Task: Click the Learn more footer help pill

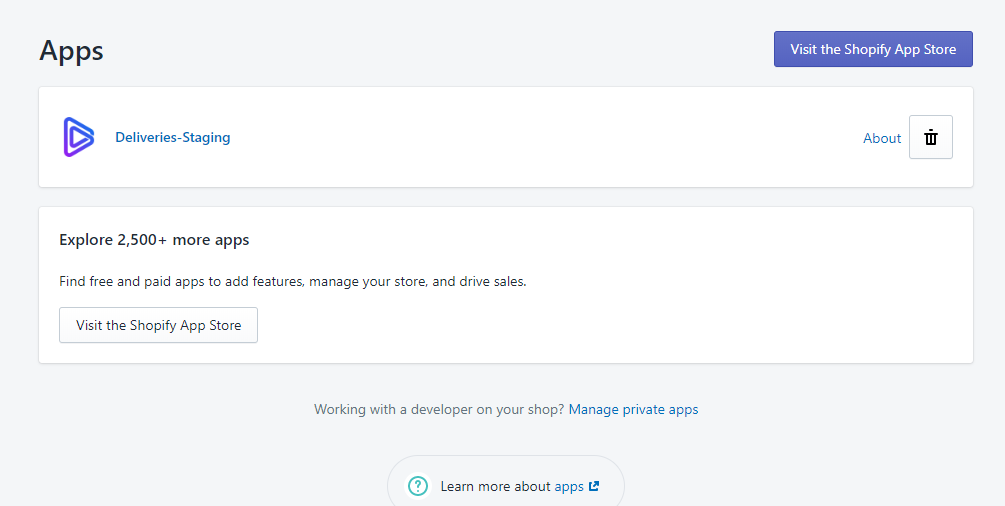Action: tap(506, 481)
